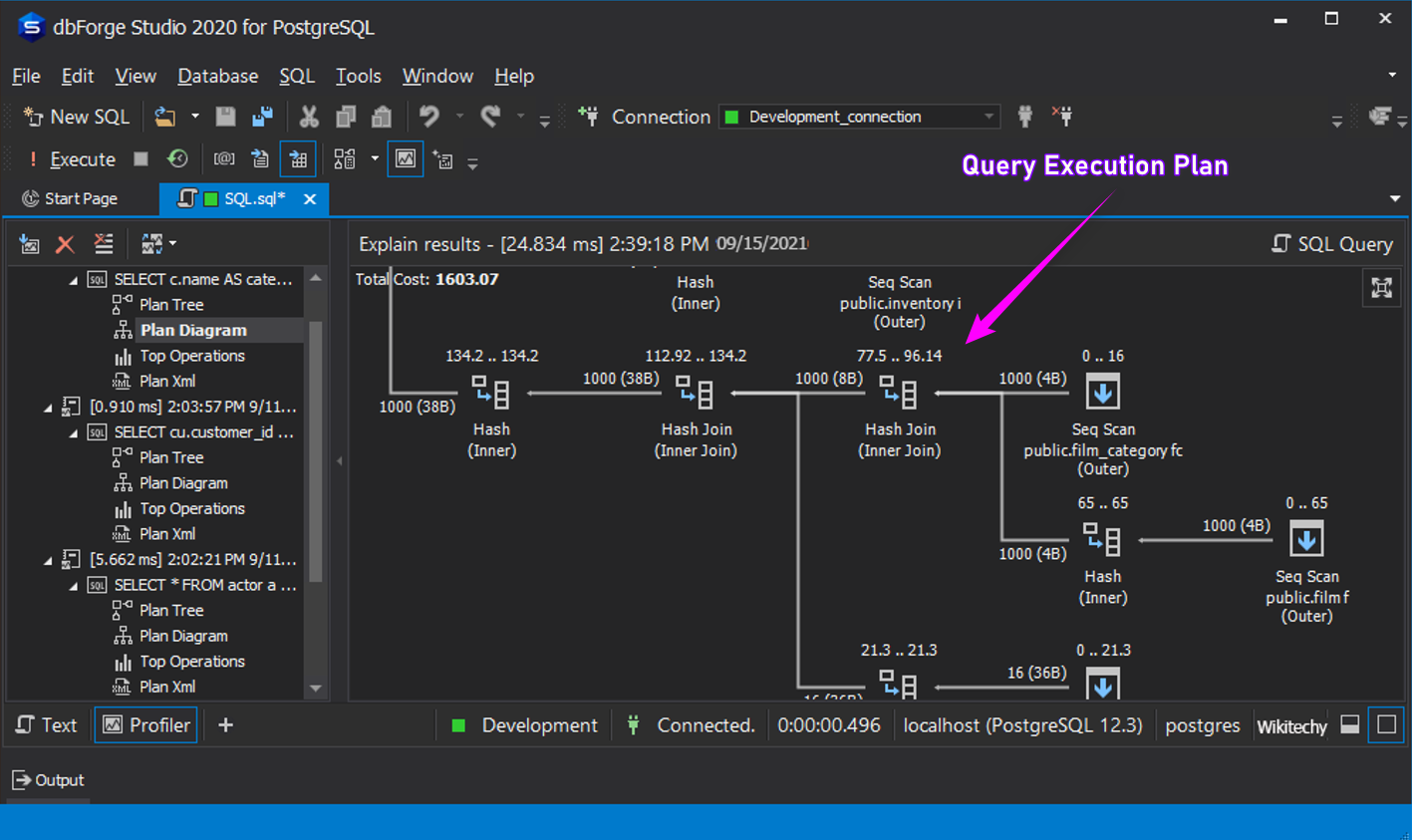Click the Undo arrow icon
This screenshot has height=840, width=1412.
429,117
